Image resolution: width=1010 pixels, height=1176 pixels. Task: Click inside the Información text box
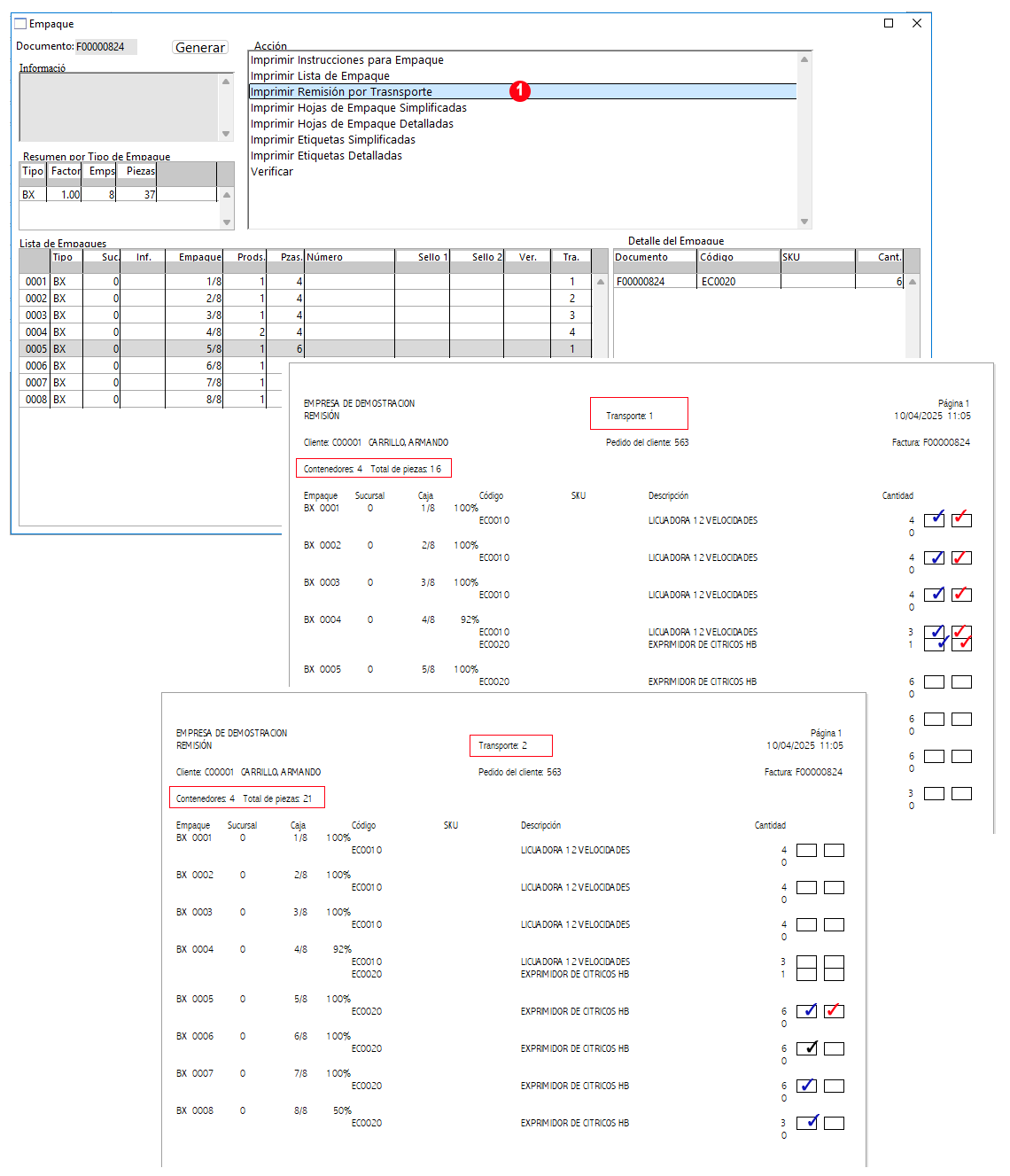(x=119, y=106)
